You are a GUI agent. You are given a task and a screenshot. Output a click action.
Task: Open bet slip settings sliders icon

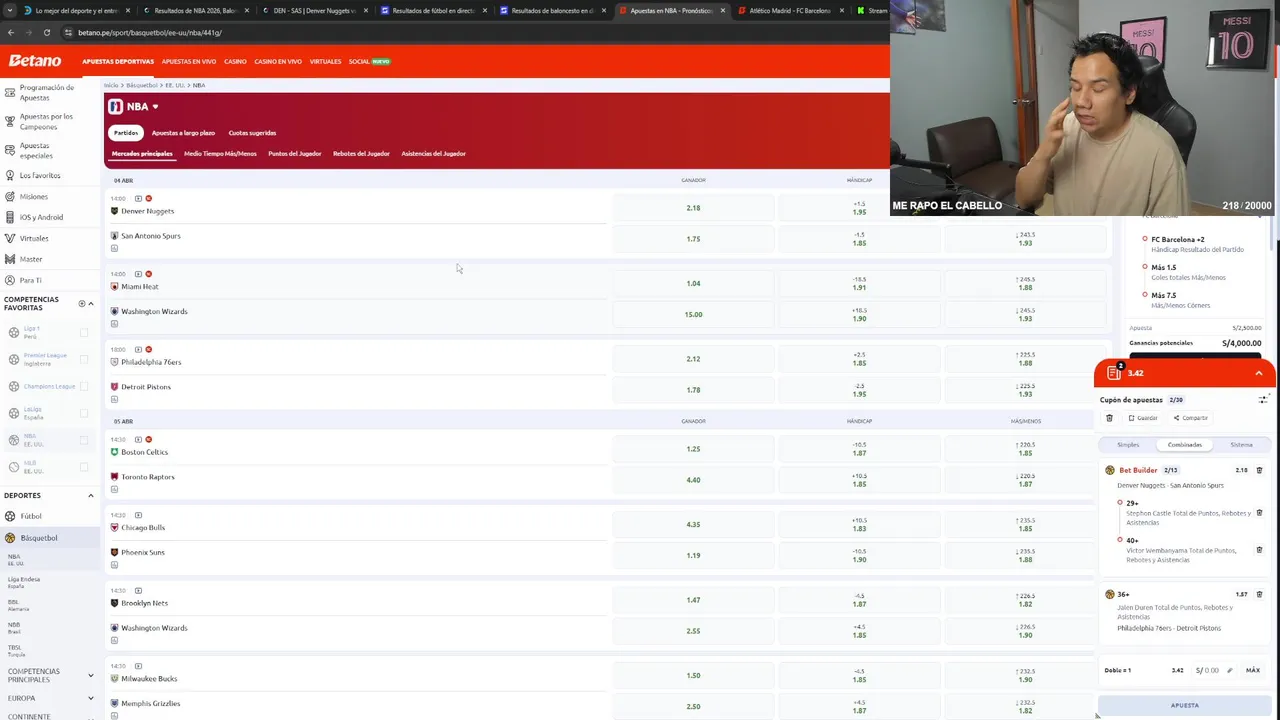click(x=1263, y=399)
